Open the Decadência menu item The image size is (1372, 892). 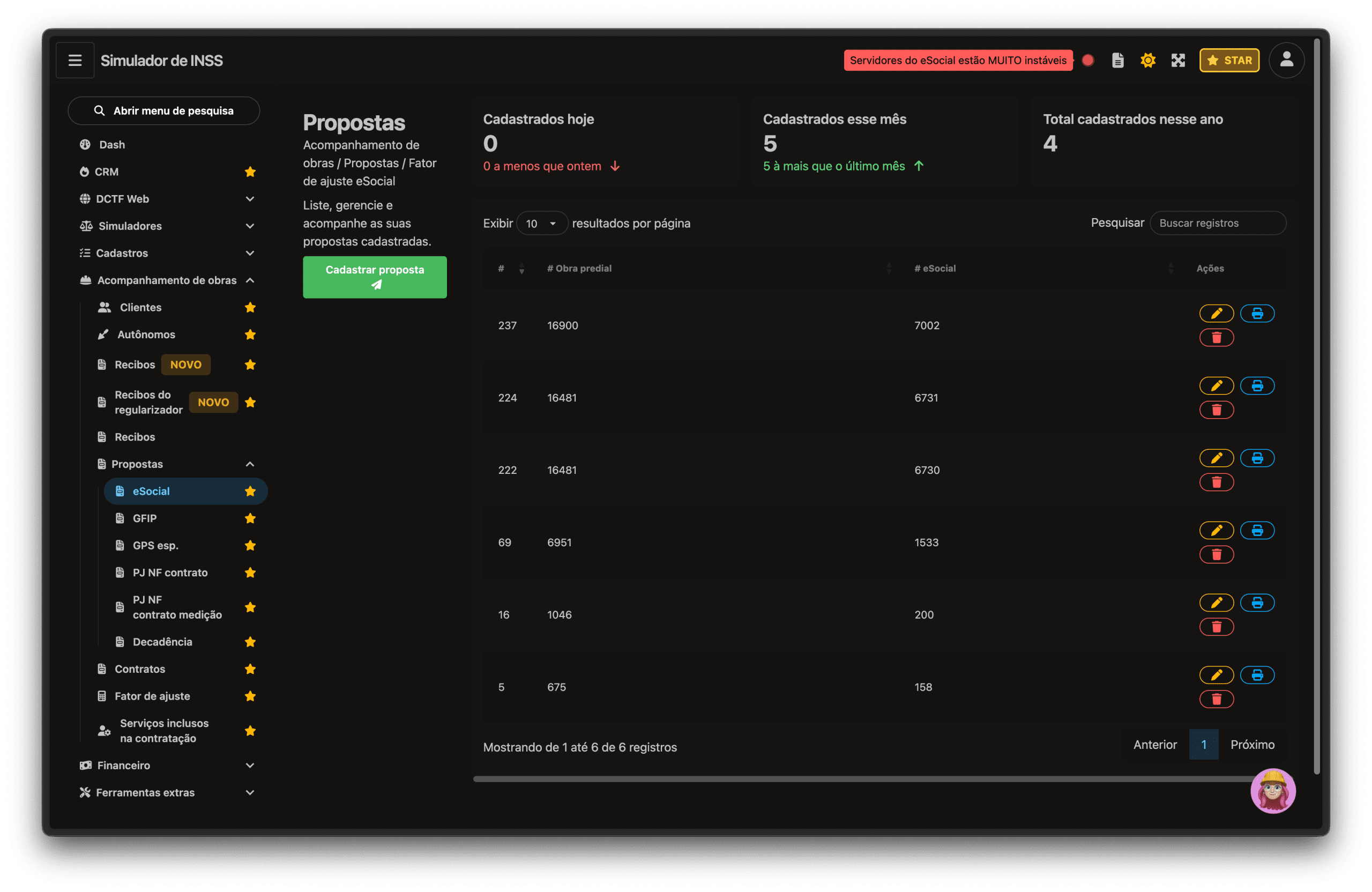coord(162,642)
